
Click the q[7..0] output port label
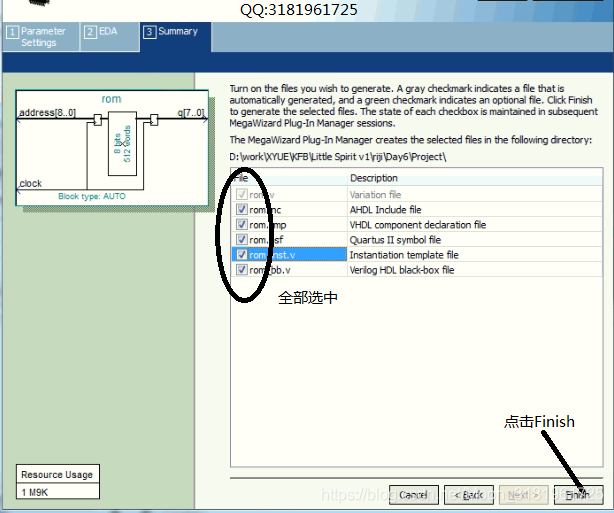tap(191, 113)
